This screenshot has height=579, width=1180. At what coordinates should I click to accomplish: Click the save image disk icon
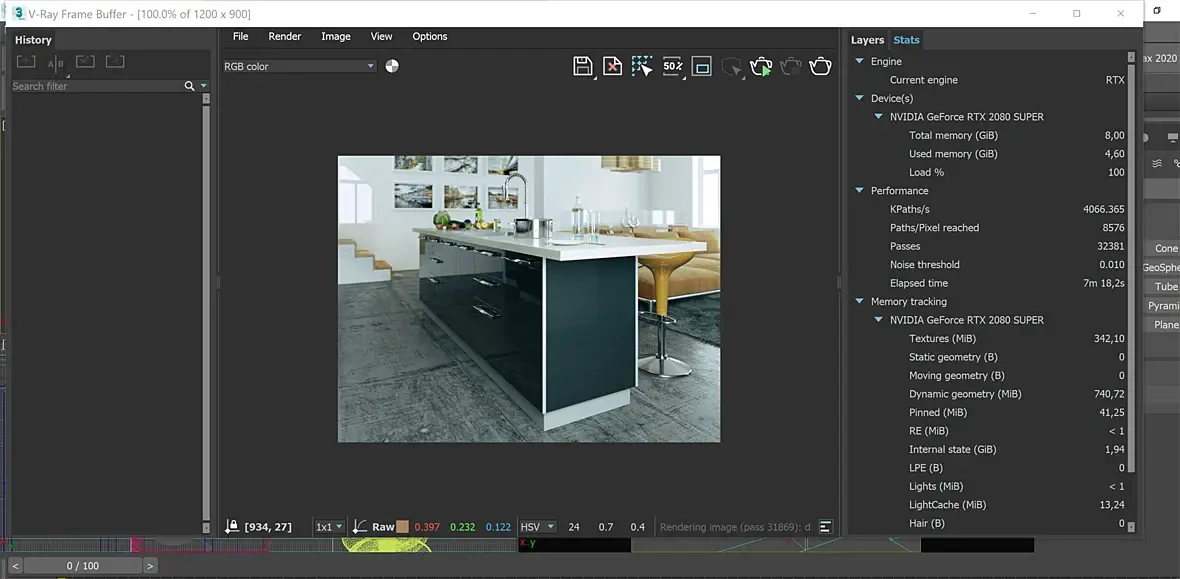(x=583, y=66)
